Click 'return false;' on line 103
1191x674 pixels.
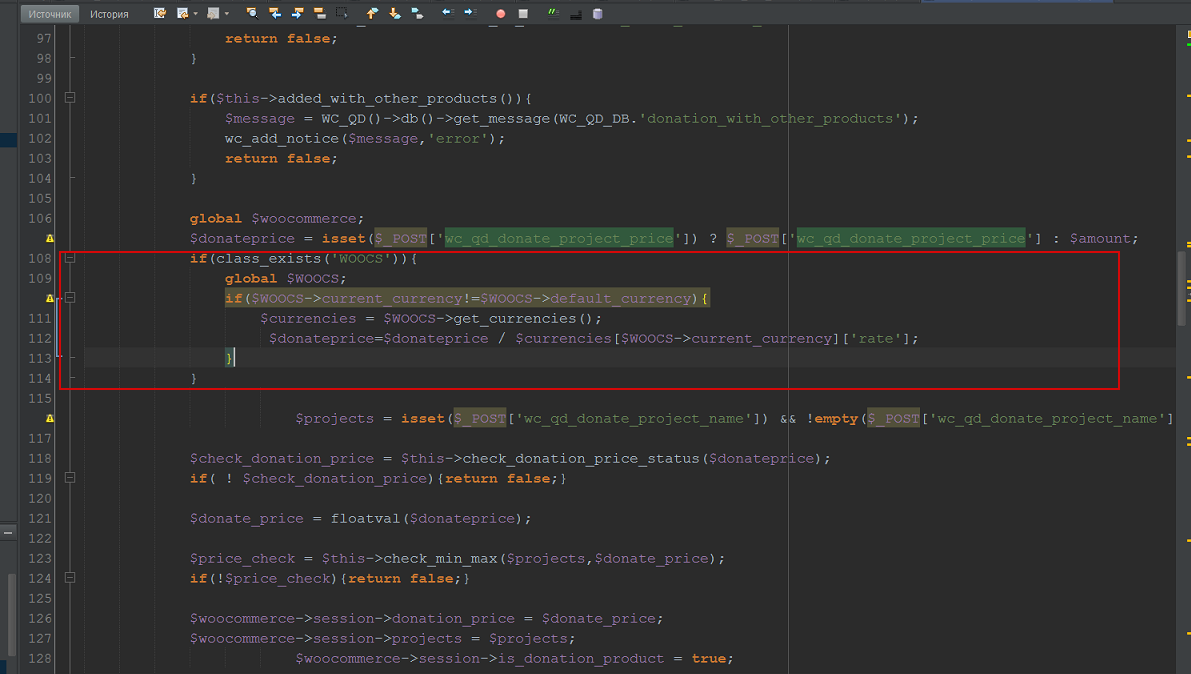click(281, 159)
